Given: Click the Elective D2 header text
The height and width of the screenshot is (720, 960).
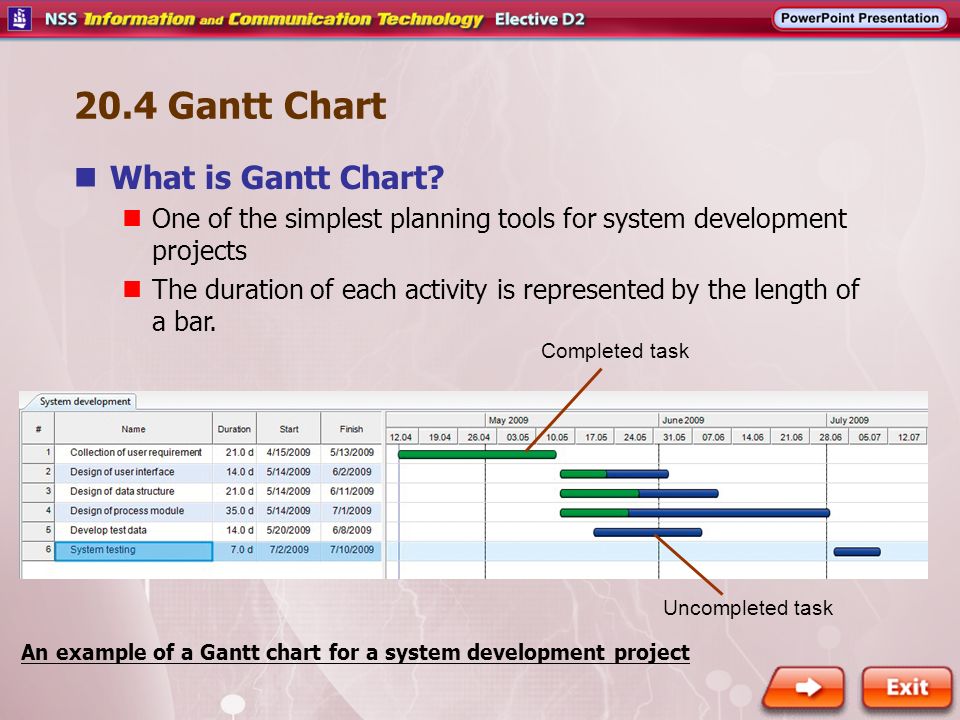Looking at the screenshot, I should [x=539, y=19].
